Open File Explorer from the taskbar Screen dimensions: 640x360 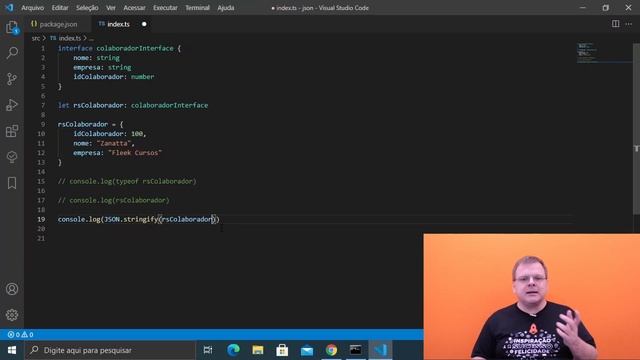(258, 350)
